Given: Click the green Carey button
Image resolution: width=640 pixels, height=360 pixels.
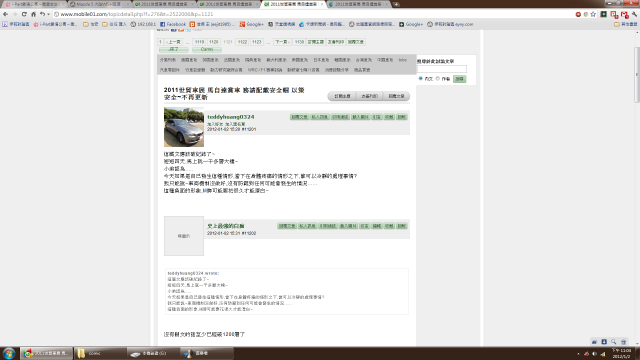Looking at the screenshot, I should 207,49.
